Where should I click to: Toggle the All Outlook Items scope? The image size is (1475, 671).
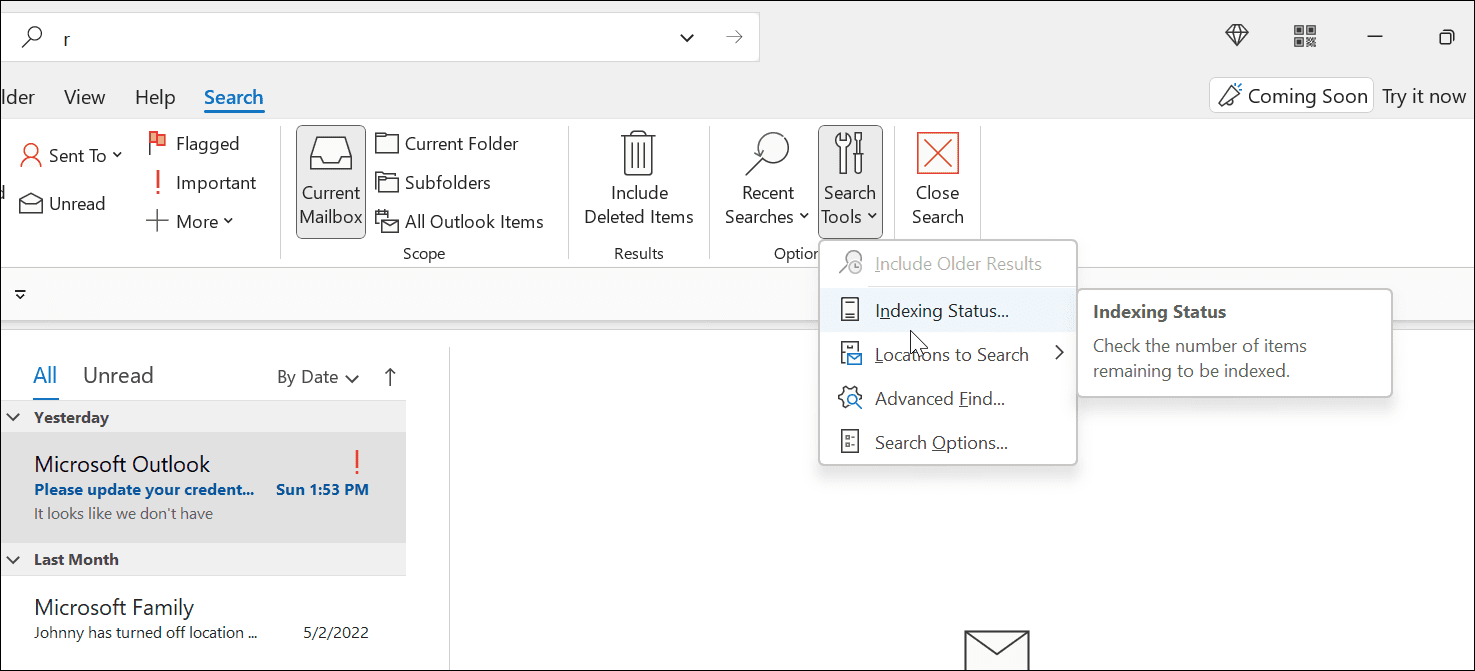tap(463, 221)
